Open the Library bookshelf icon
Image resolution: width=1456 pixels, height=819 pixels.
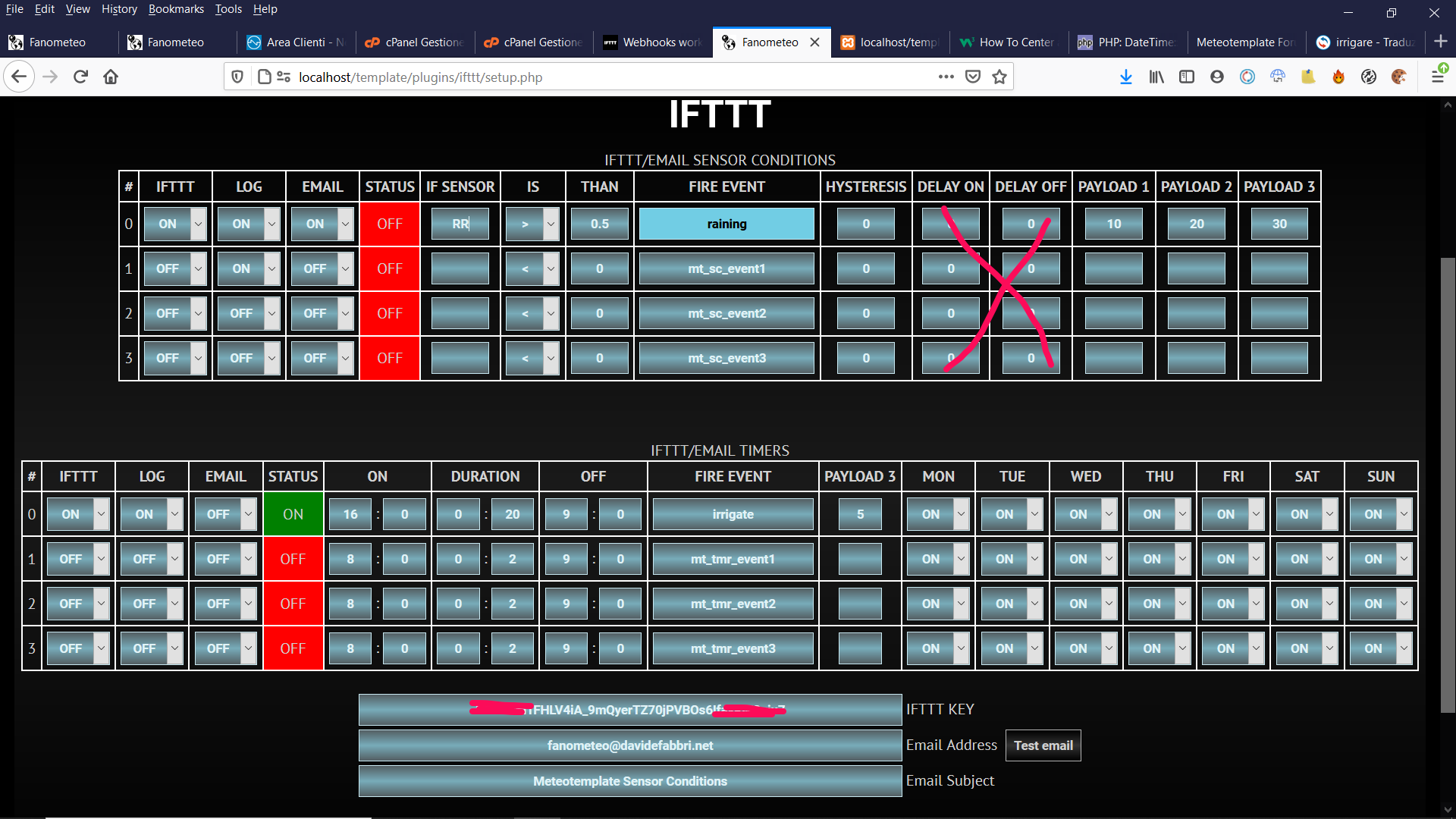(x=1156, y=77)
